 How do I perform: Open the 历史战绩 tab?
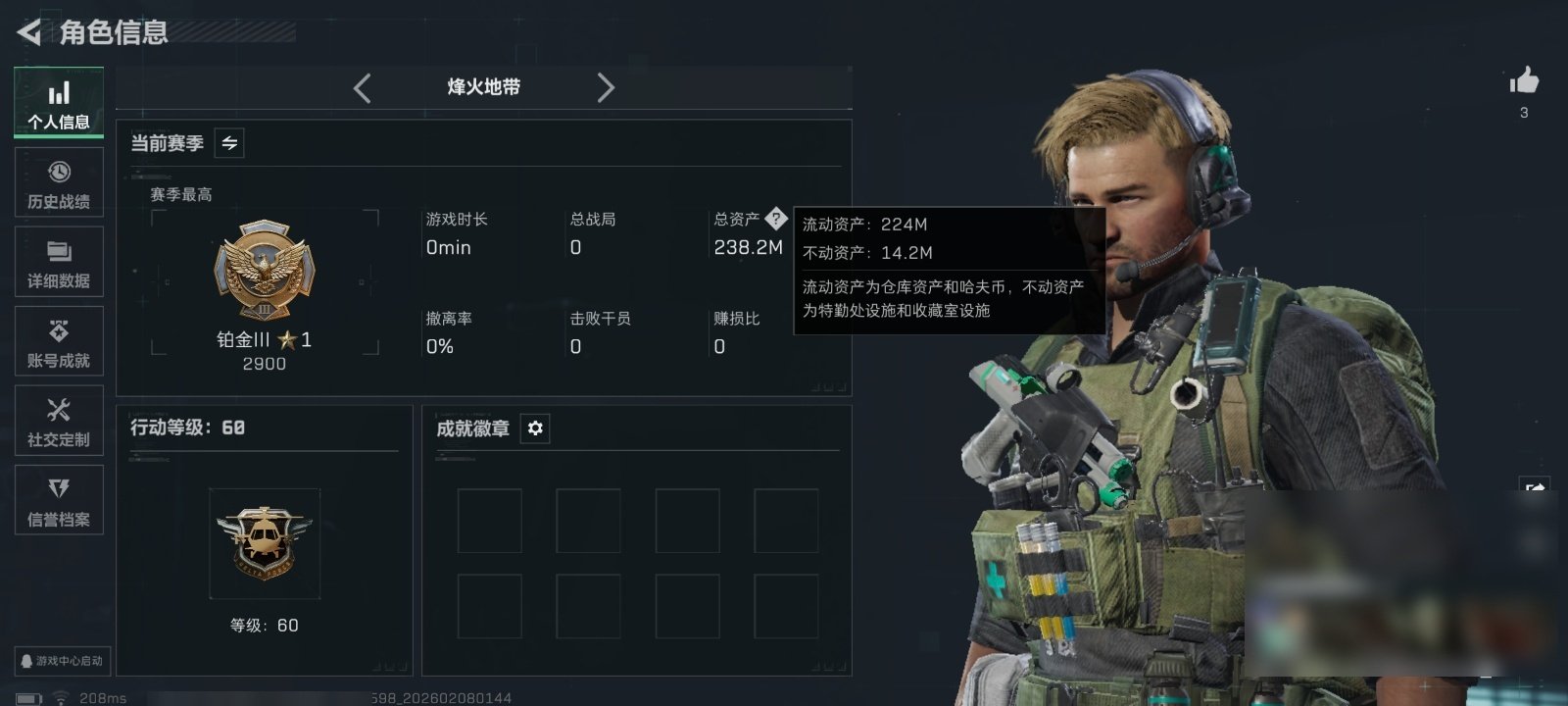59,182
